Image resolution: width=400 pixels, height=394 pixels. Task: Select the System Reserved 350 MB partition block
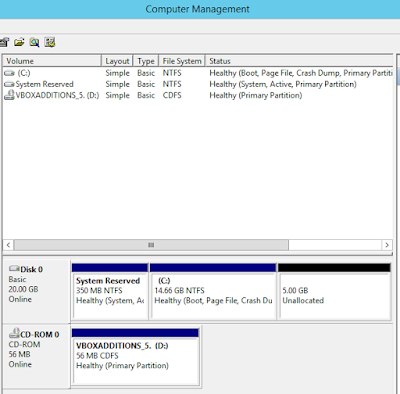pyautogui.click(x=110, y=292)
